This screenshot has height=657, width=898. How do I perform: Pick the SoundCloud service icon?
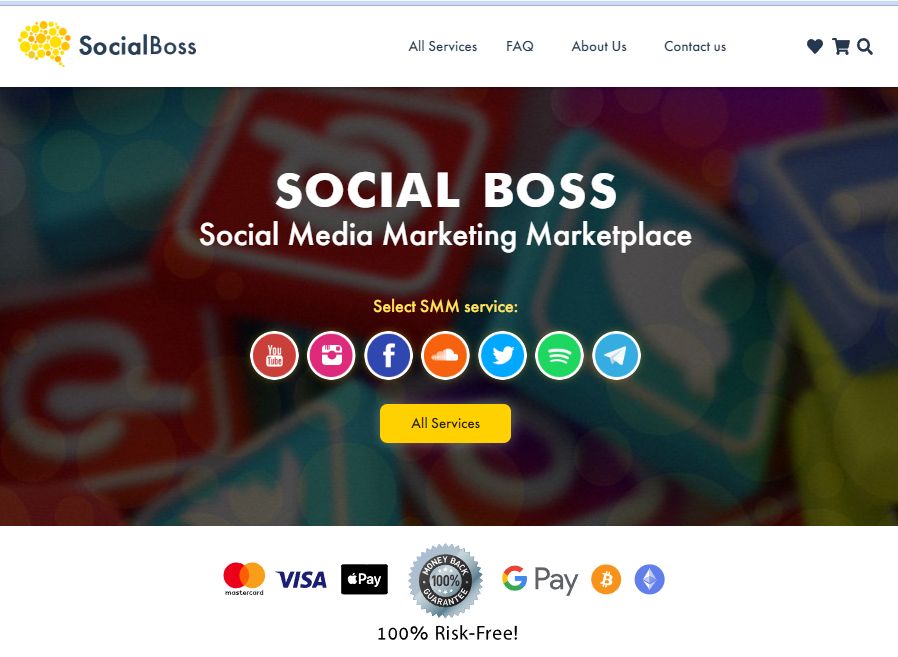(x=445, y=355)
